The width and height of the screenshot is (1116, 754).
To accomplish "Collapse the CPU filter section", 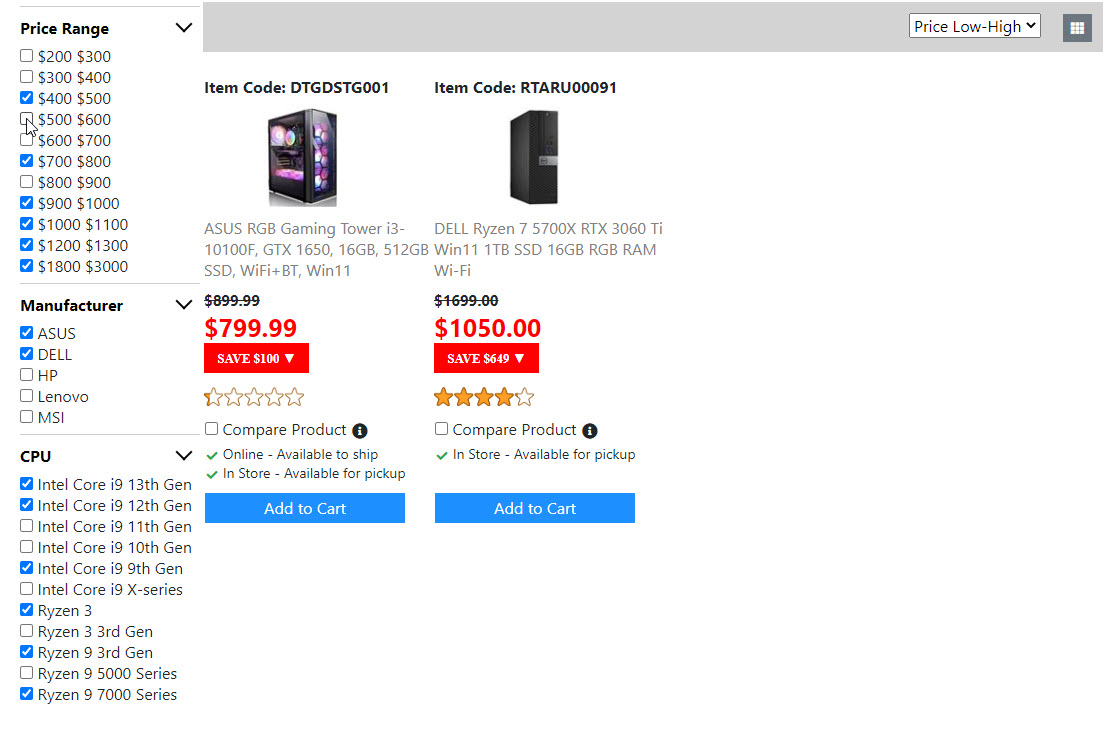I will click(183, 456).
